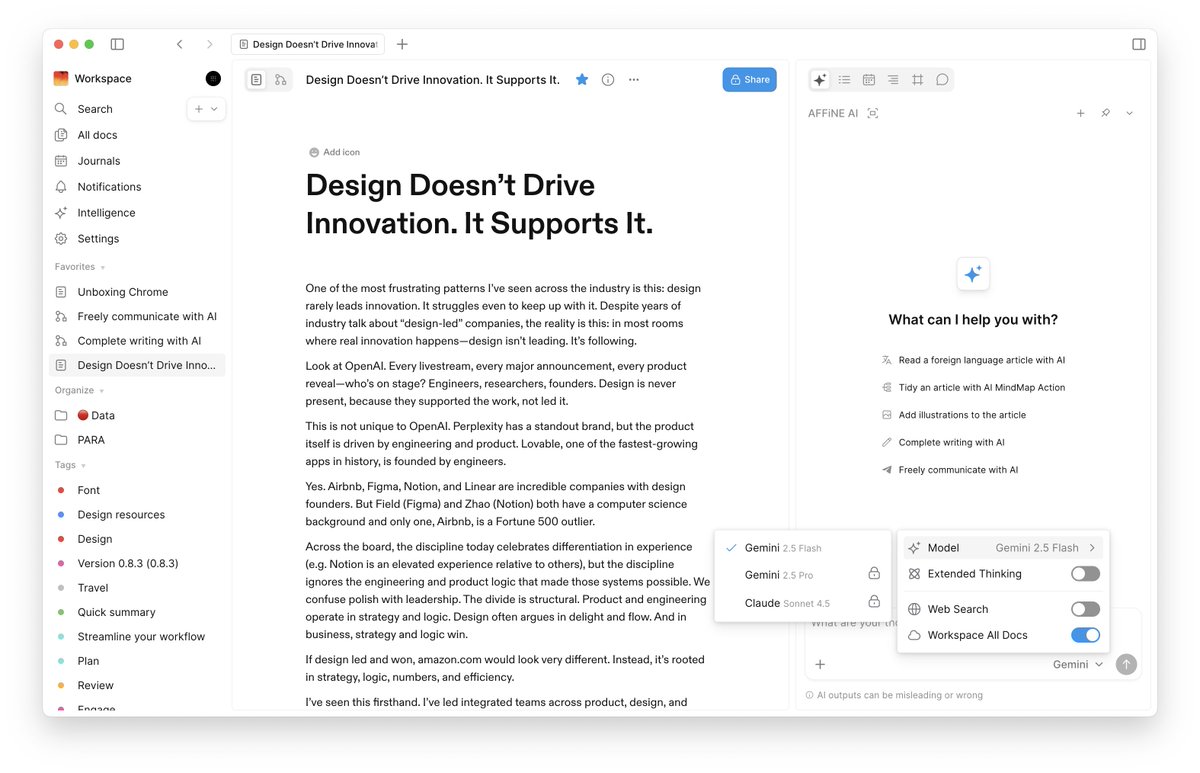This screenshot has width=1200, height=773.
Task: Open the comments panel tab
Action: tap(942, 79)
